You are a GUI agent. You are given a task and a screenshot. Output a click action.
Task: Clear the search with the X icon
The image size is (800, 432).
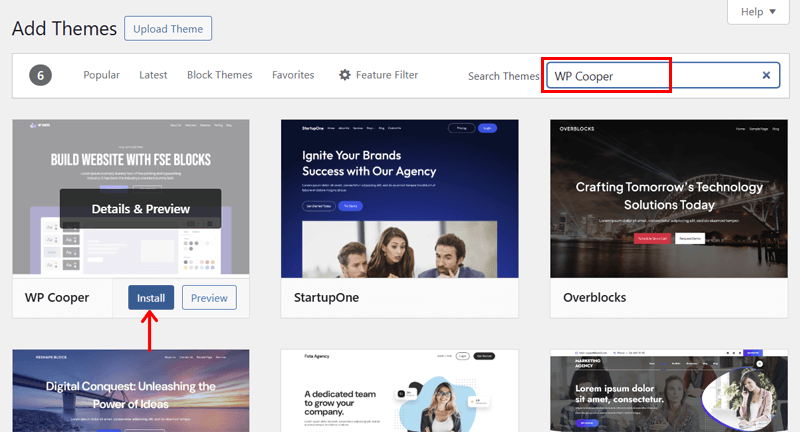[766, 75]
